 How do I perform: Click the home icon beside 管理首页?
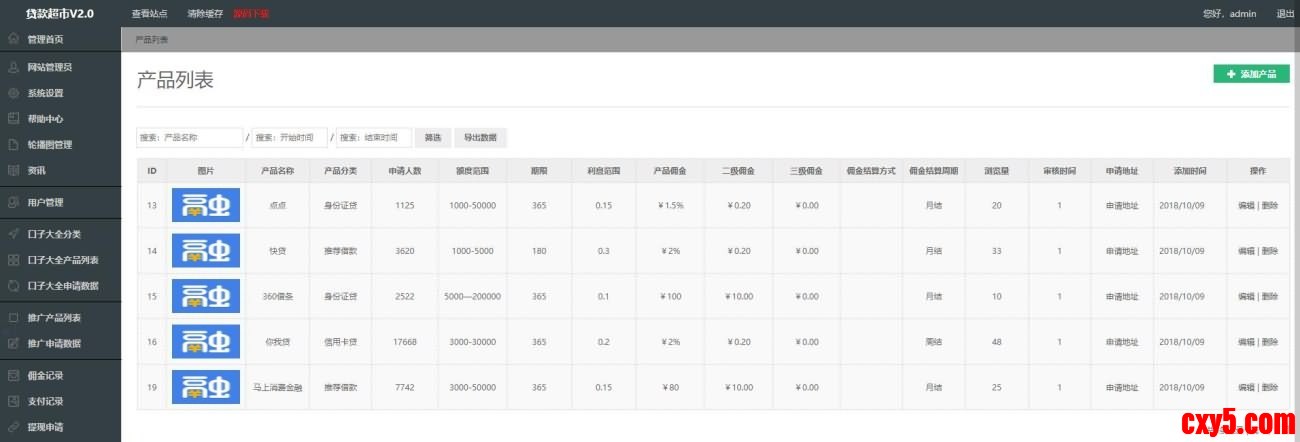(13, 39)
